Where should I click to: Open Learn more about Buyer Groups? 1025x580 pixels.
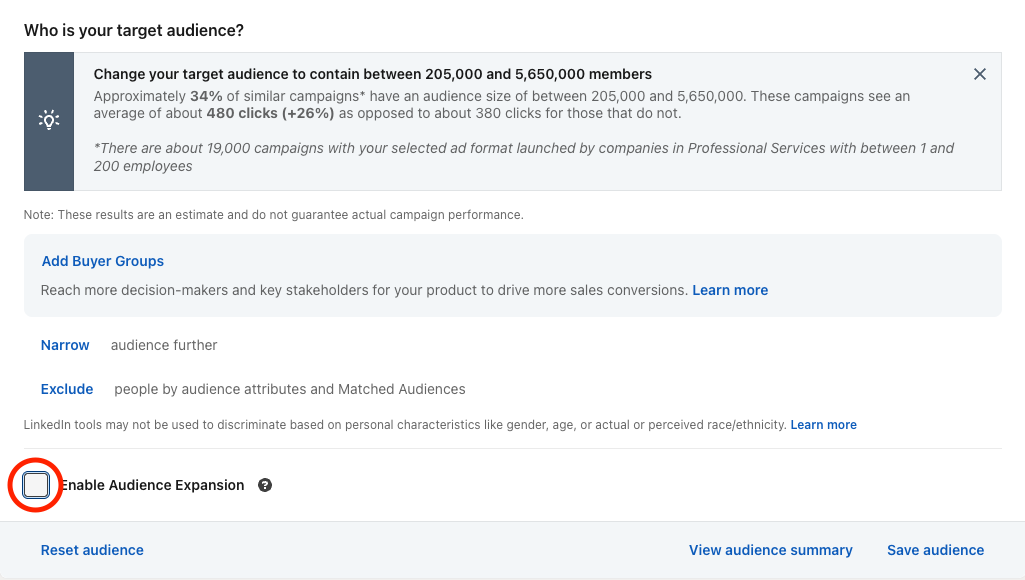(x=730, y=290)
